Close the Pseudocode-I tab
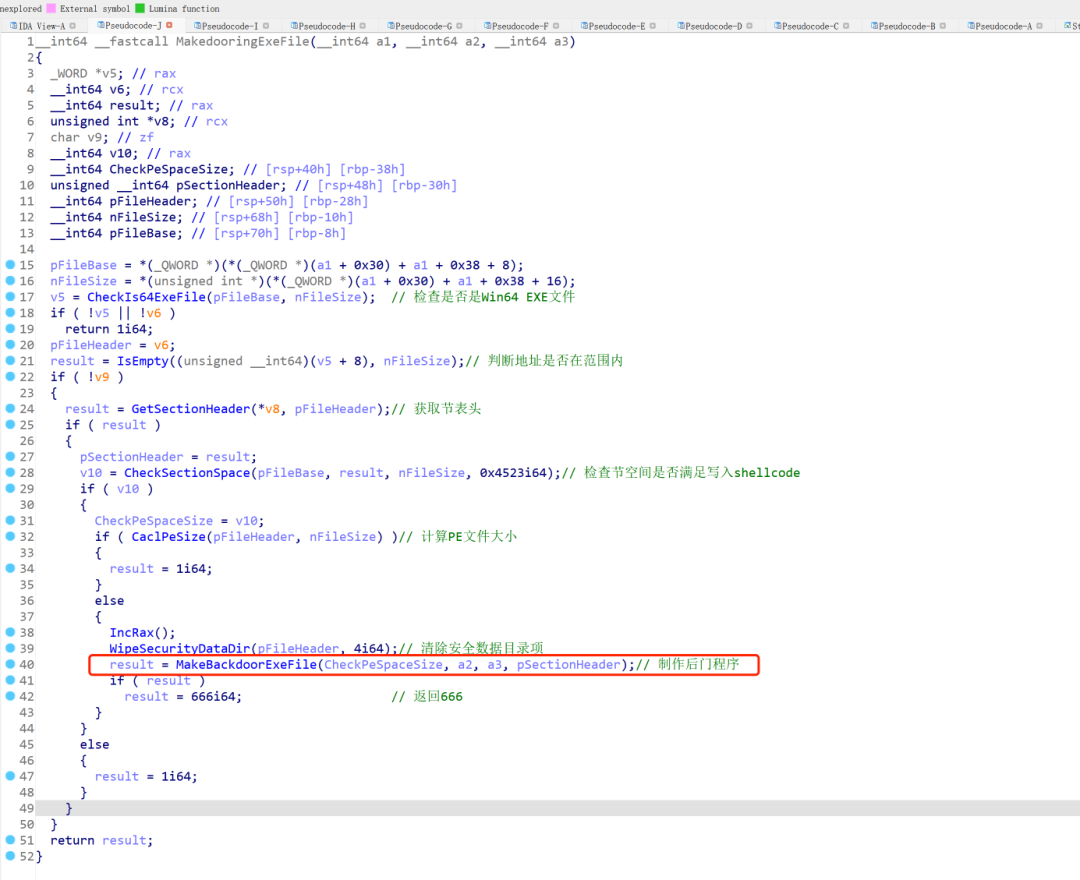Image resolution: width=1080 pixels, height=880 pixels. point(266,26)
